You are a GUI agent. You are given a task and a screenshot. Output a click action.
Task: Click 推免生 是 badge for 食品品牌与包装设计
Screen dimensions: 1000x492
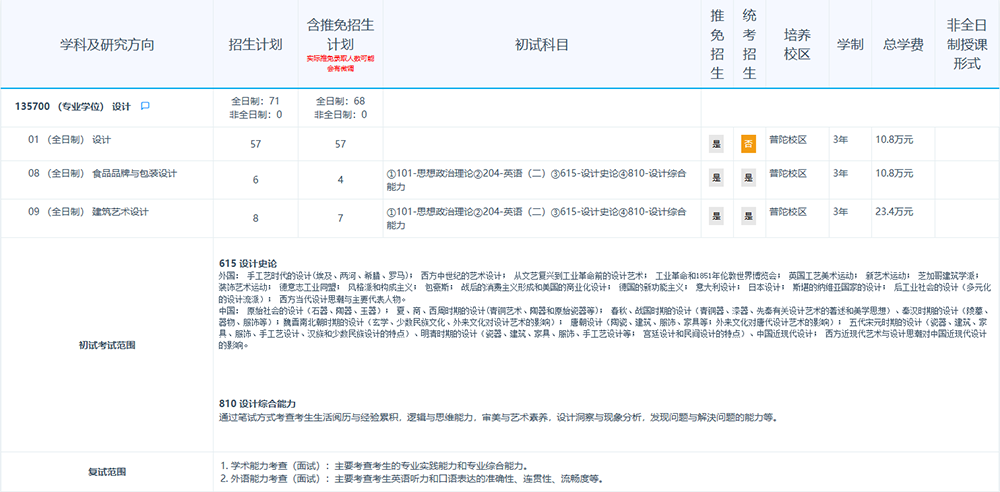[x=716, y=178]
